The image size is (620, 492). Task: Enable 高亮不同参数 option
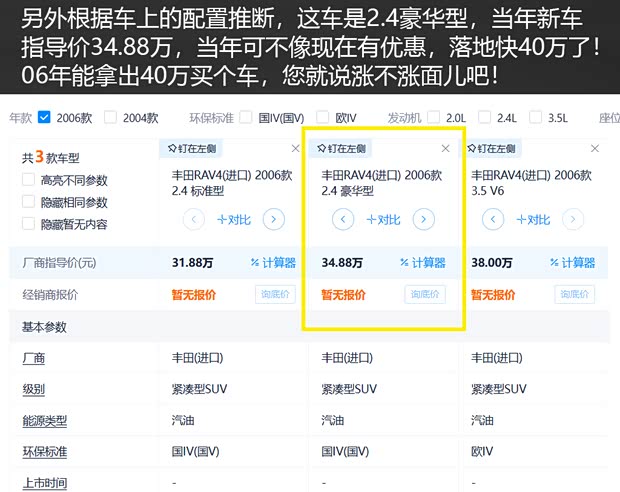point(28,180)
